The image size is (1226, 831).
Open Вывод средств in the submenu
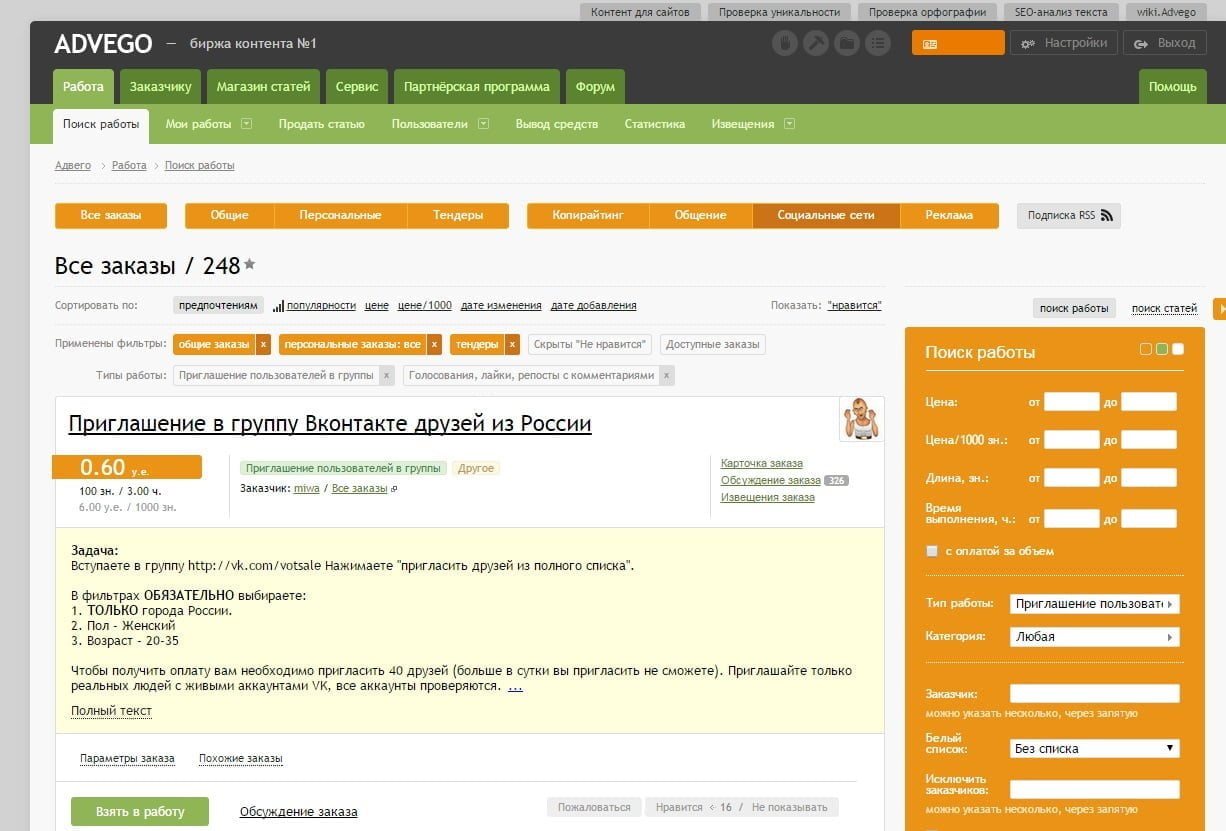coord(557,124)
